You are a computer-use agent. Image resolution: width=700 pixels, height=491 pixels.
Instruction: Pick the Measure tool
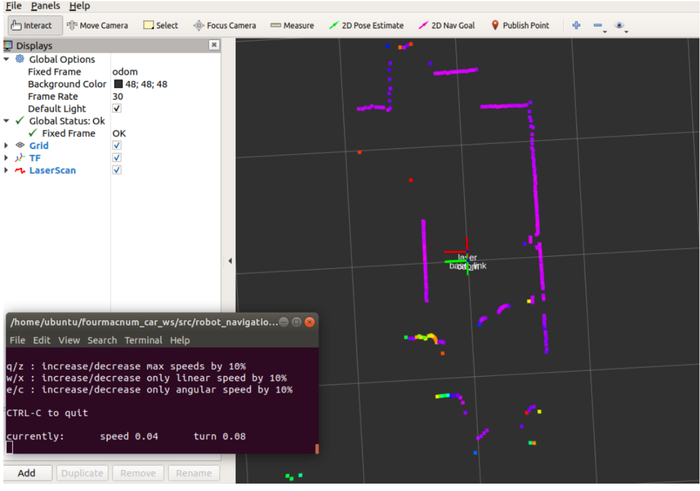(x=292, y=25)
